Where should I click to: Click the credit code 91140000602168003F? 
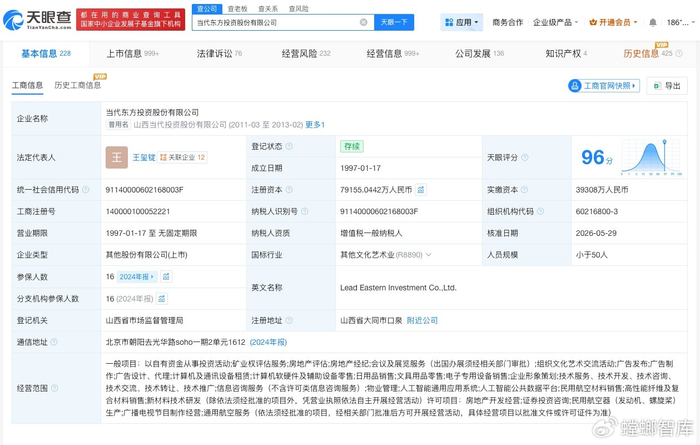click(x=144, y=190)
